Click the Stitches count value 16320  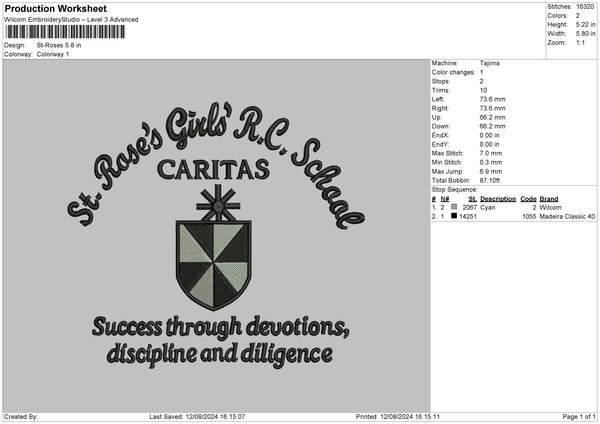pyautogui.click(x=587, y=6)
